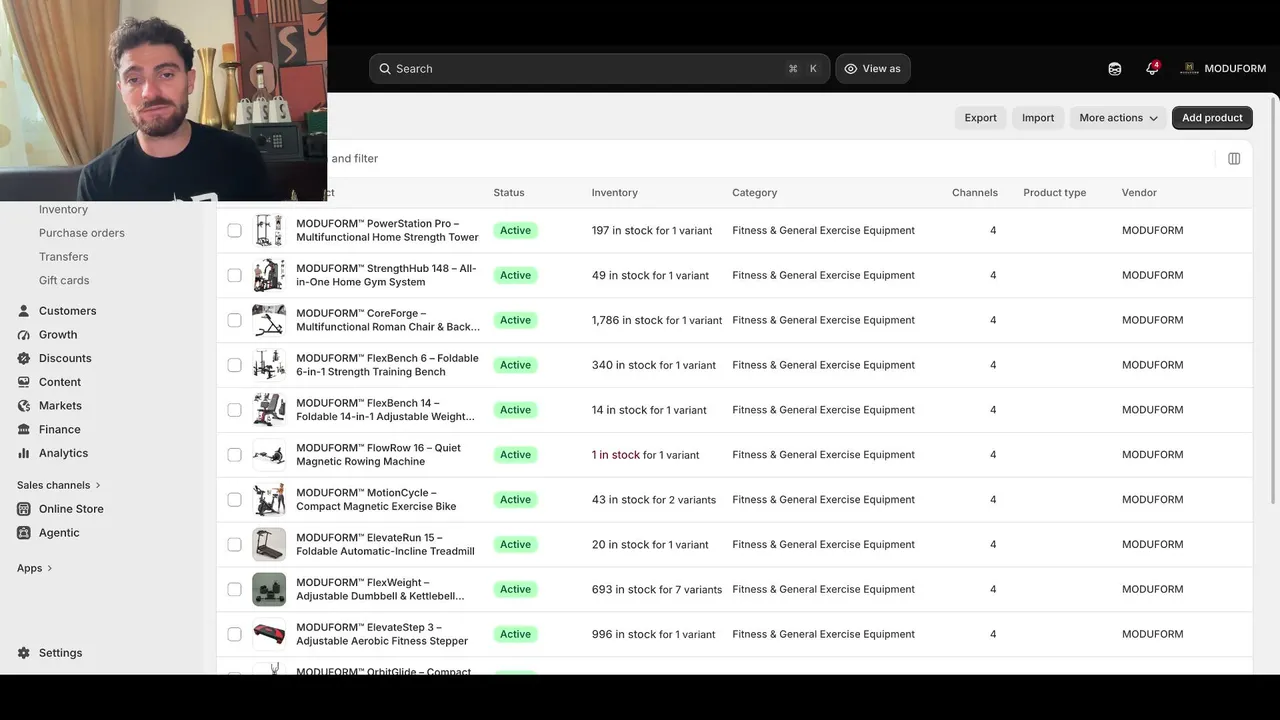Sort by the Inventory column header
Viewport: 1280px width, 720px height.
[x=614, y=193]
